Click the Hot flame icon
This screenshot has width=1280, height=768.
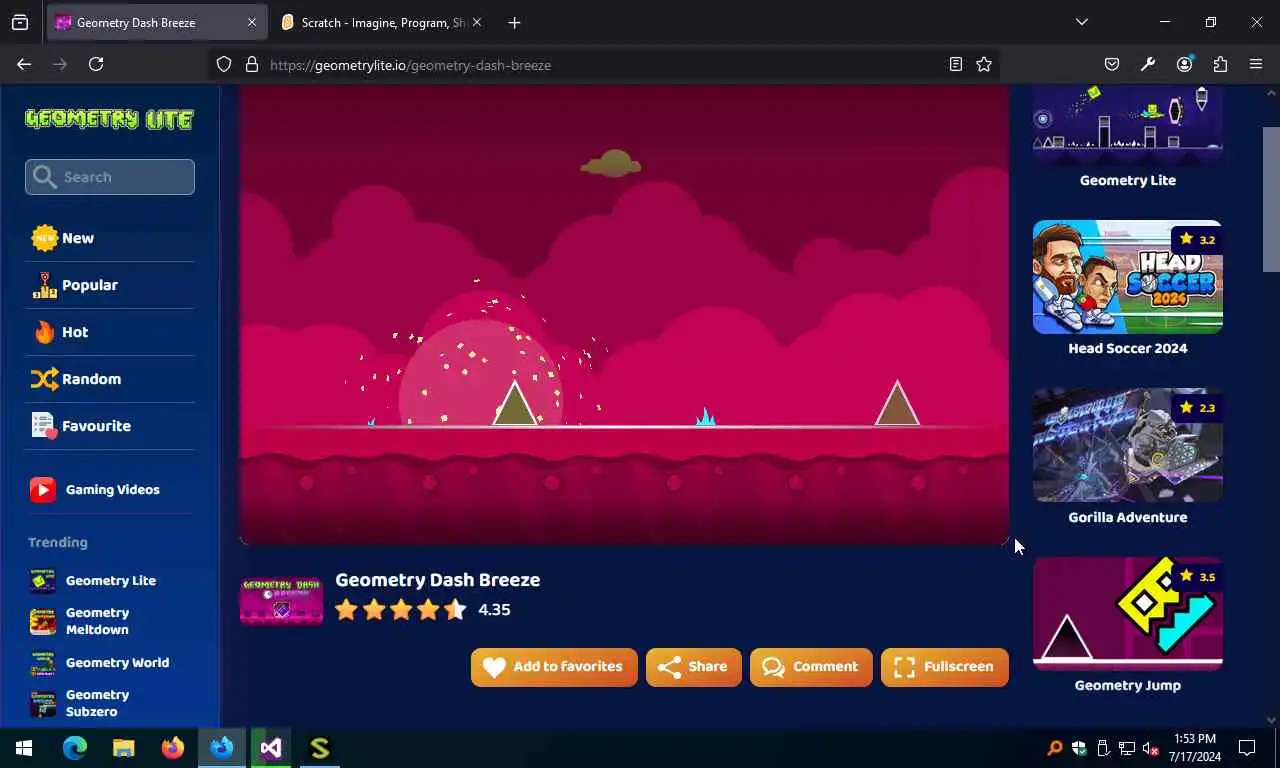tap(44, 332)
